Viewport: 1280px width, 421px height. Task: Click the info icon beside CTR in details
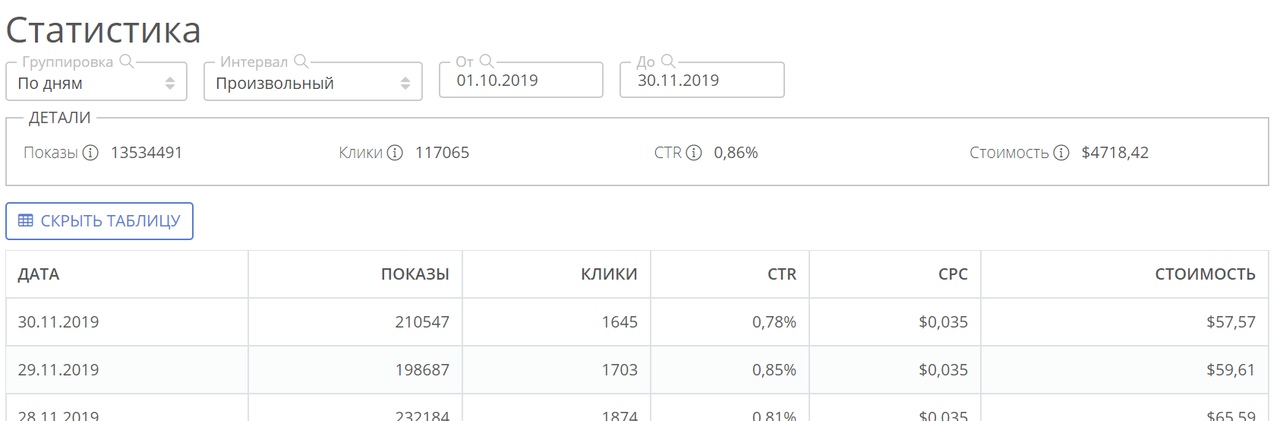point(694,153)
